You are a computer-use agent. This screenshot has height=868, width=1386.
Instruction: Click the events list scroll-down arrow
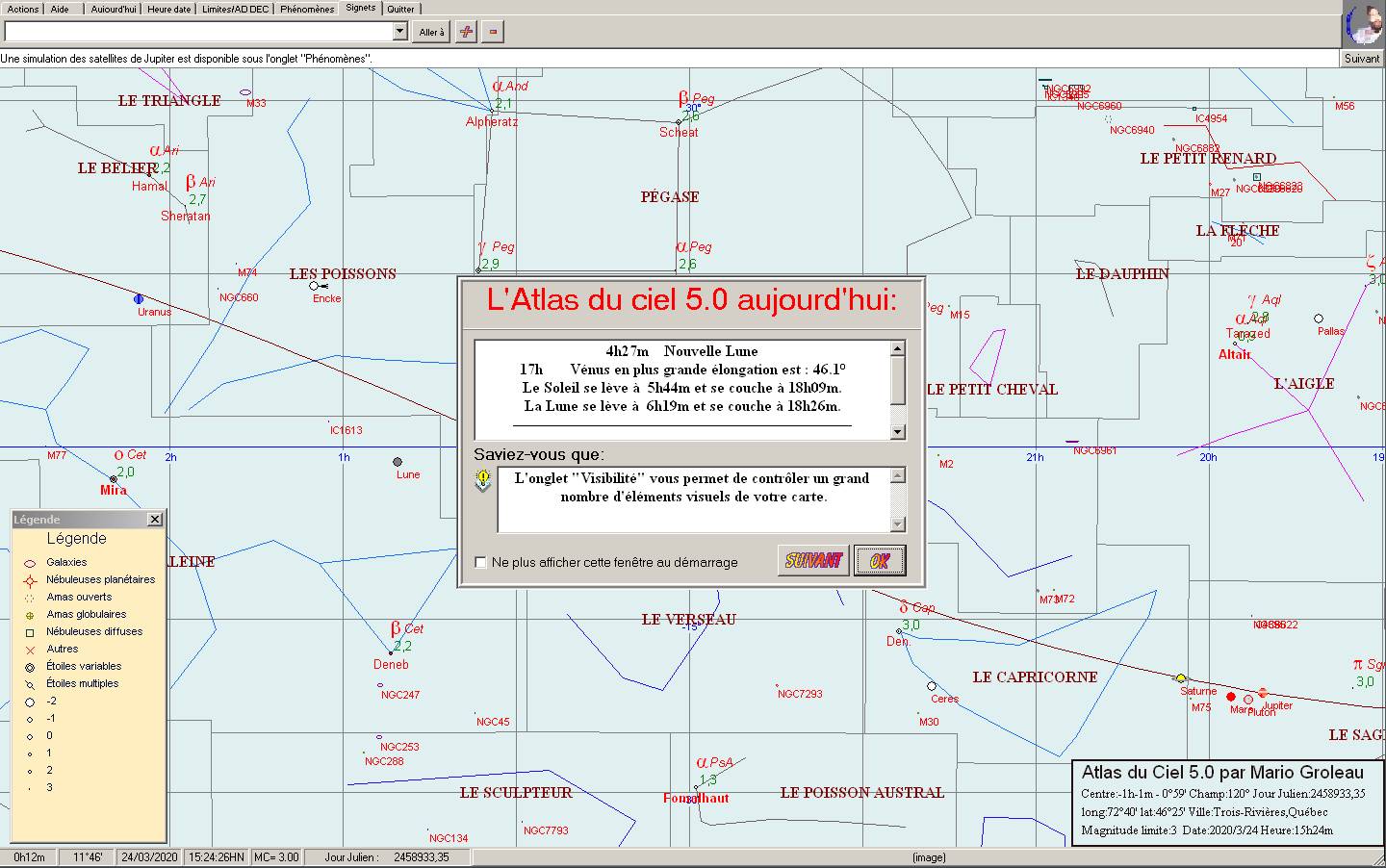click(898, 432)
